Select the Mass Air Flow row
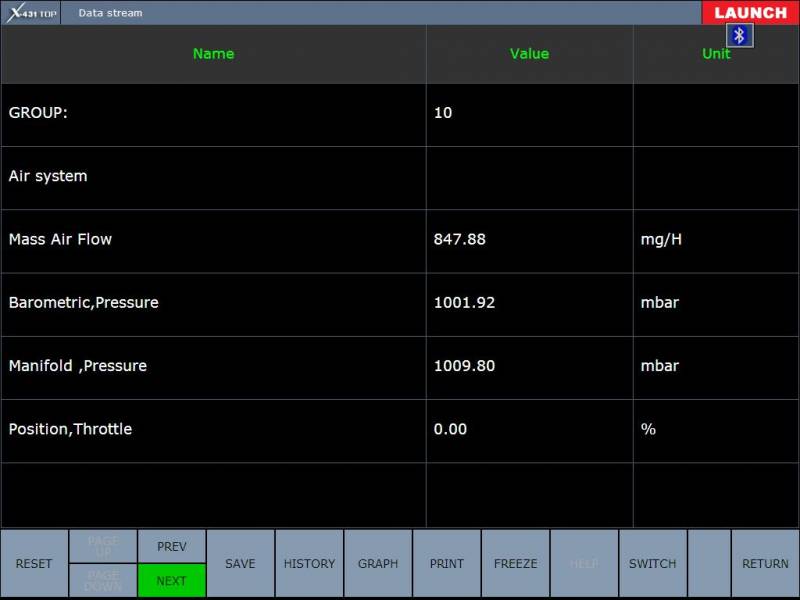Image resolution: width=800 pixels, height=600 pixels. (x=213, y=240)
